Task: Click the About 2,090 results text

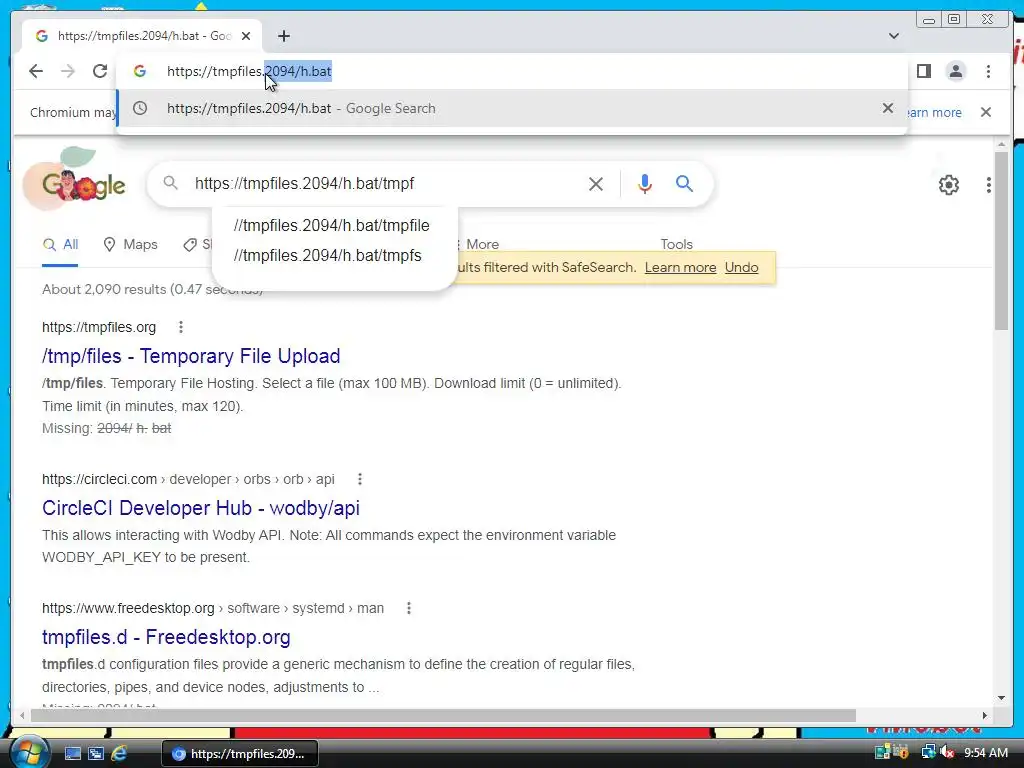Action: coord(152,289)
